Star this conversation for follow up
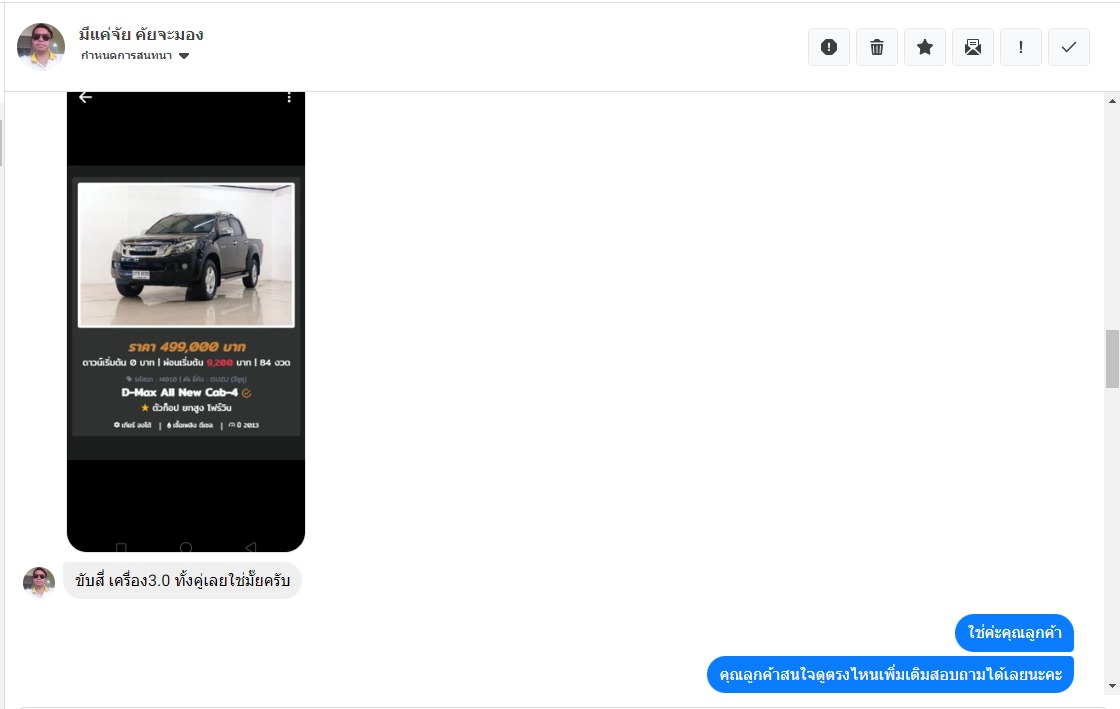 [925, 47]
